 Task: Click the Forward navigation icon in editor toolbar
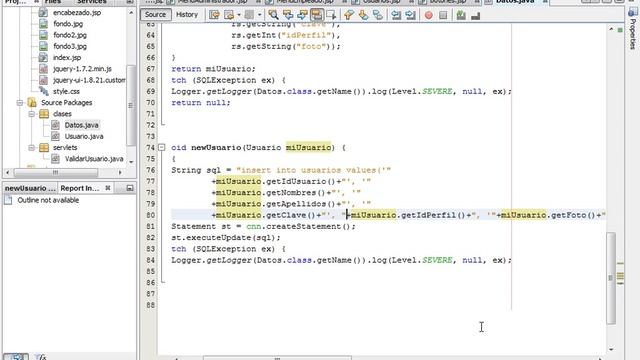pyautogui.click(x=249, y=15)
